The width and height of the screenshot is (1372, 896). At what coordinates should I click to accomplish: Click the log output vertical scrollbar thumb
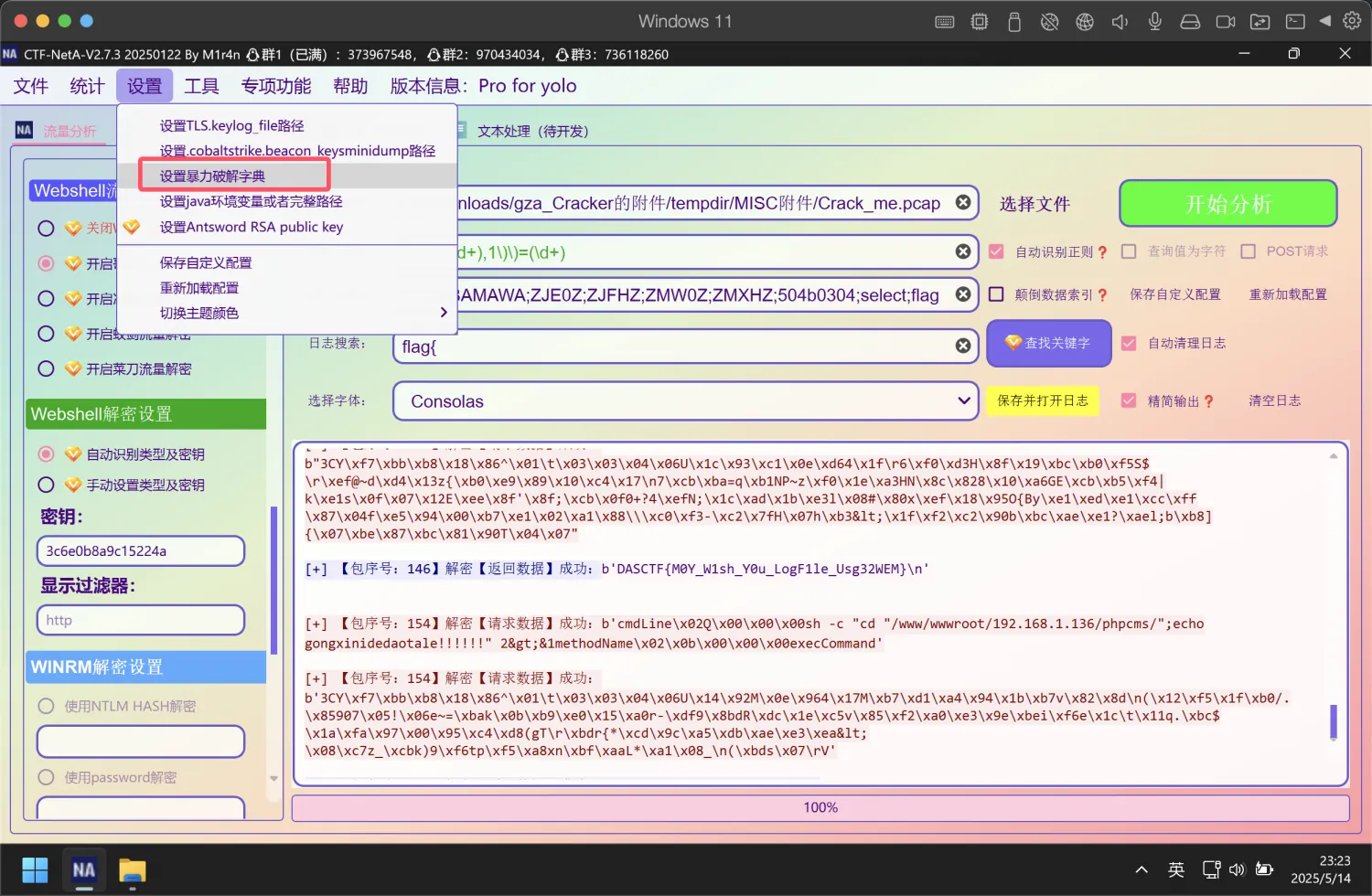(x=1333, y=721)
